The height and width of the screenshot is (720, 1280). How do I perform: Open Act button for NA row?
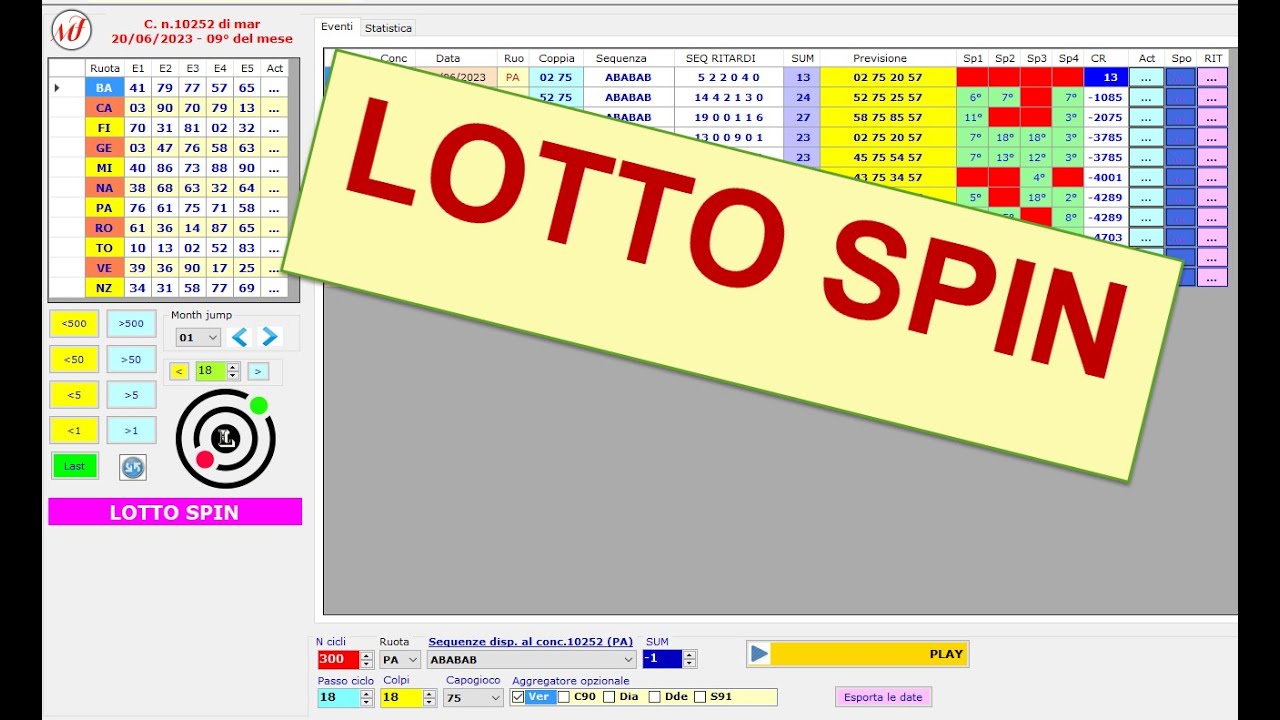tap(274, 188)
